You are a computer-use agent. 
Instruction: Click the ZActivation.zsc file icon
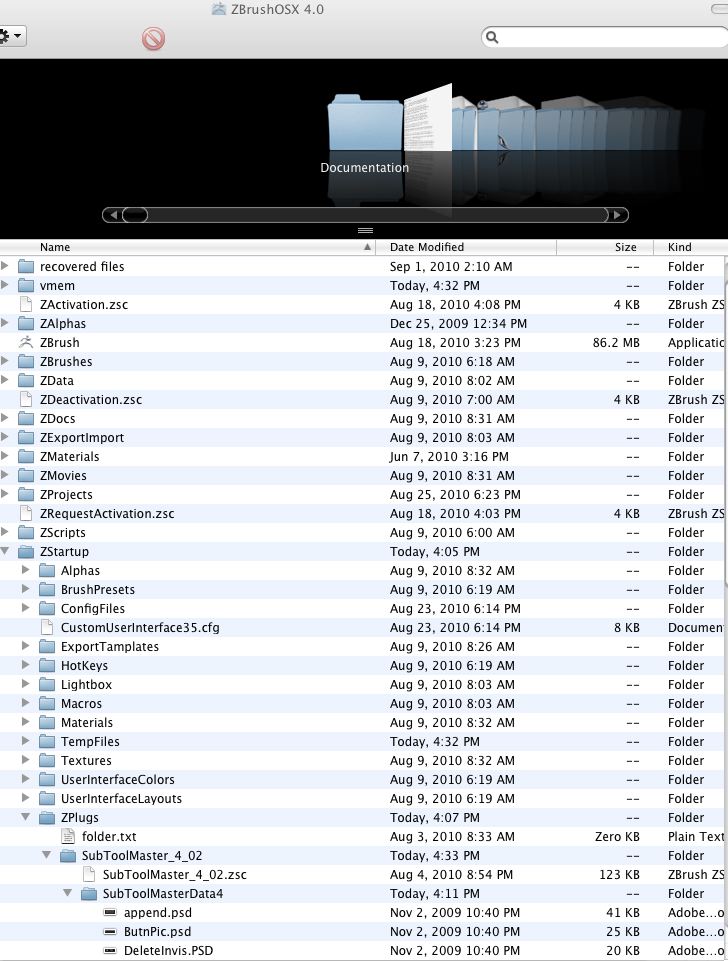coord(26,305)
